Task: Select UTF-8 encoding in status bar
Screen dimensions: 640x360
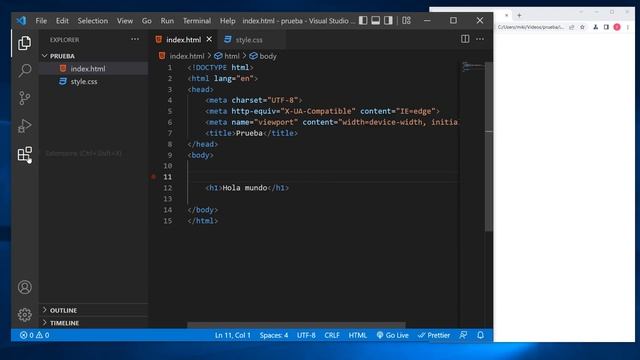Action: (306, 335)
